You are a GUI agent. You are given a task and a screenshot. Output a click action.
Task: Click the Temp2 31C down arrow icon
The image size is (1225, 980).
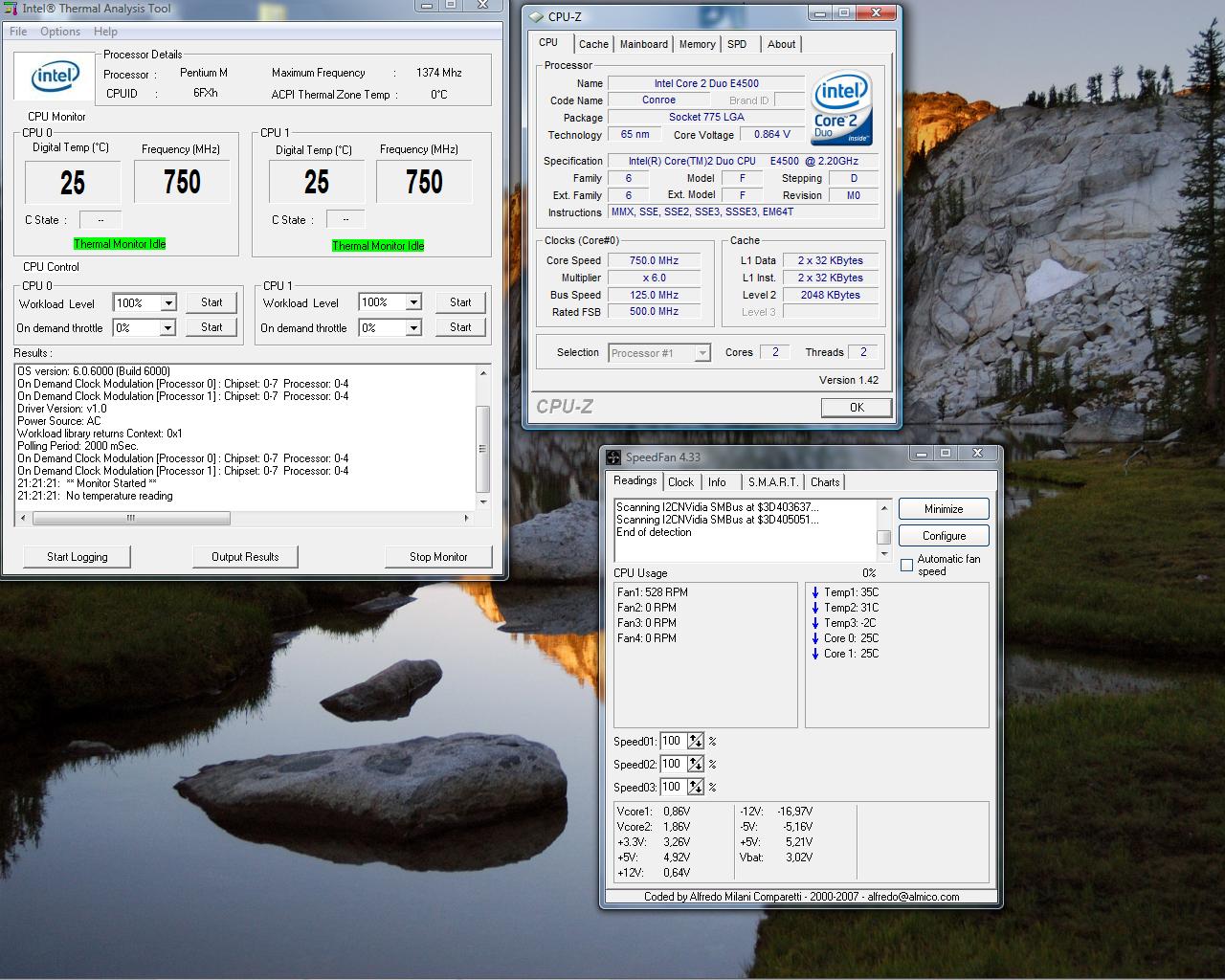coord(815,608)
